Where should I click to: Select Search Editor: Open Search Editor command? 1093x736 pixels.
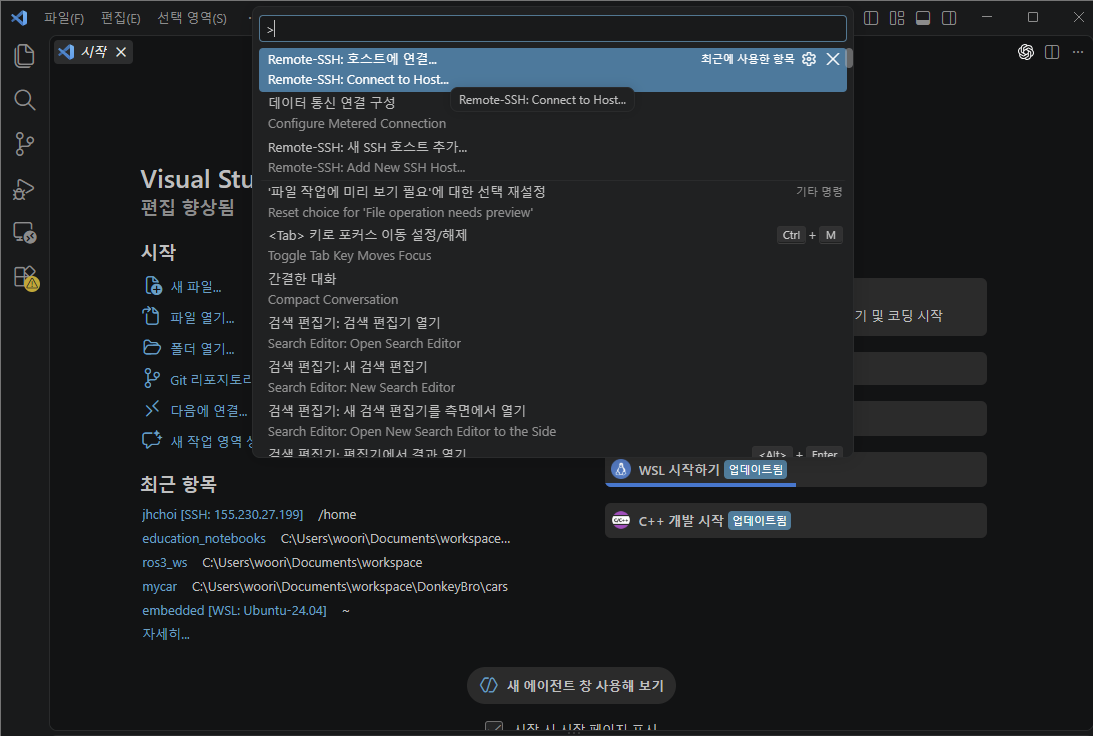click(553, 333)
